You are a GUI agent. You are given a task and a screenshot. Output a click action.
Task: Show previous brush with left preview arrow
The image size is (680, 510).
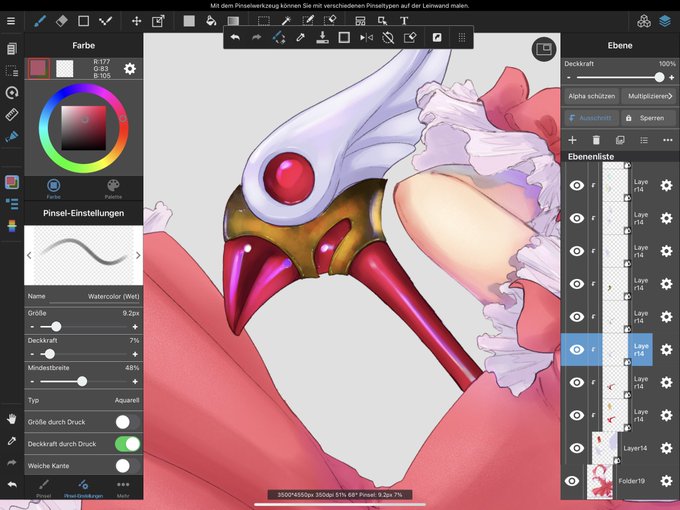coord(29,255)
